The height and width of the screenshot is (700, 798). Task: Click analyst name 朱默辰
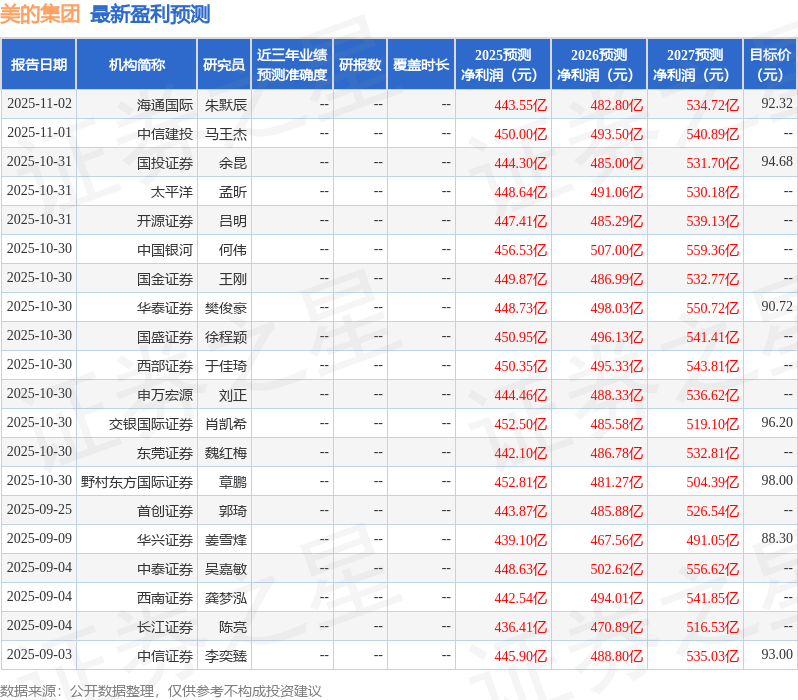click(226, 105)
